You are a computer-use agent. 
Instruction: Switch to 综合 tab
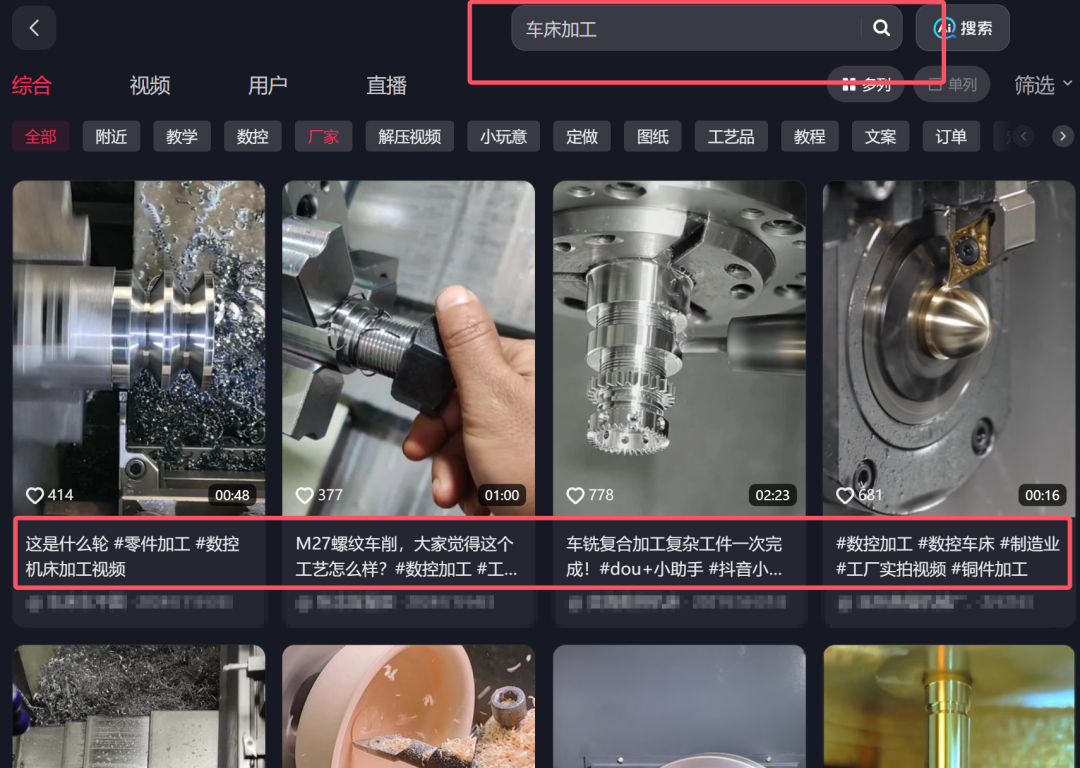click(32, 85)
